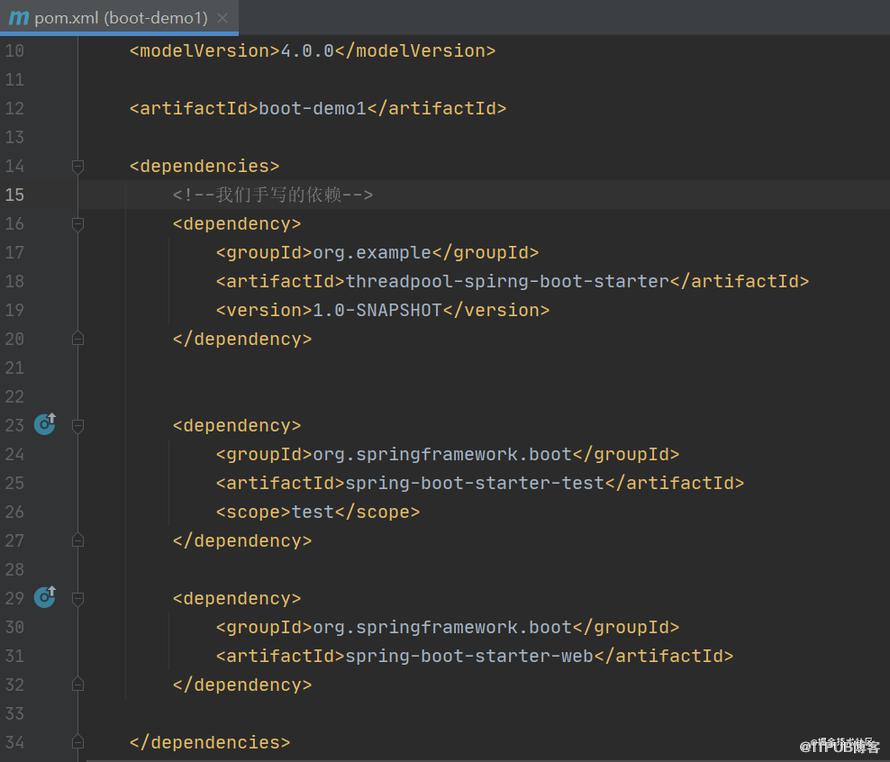Click line number 25 in the gutter
This screenshot has height=762, width=890.
coord(15,483)
